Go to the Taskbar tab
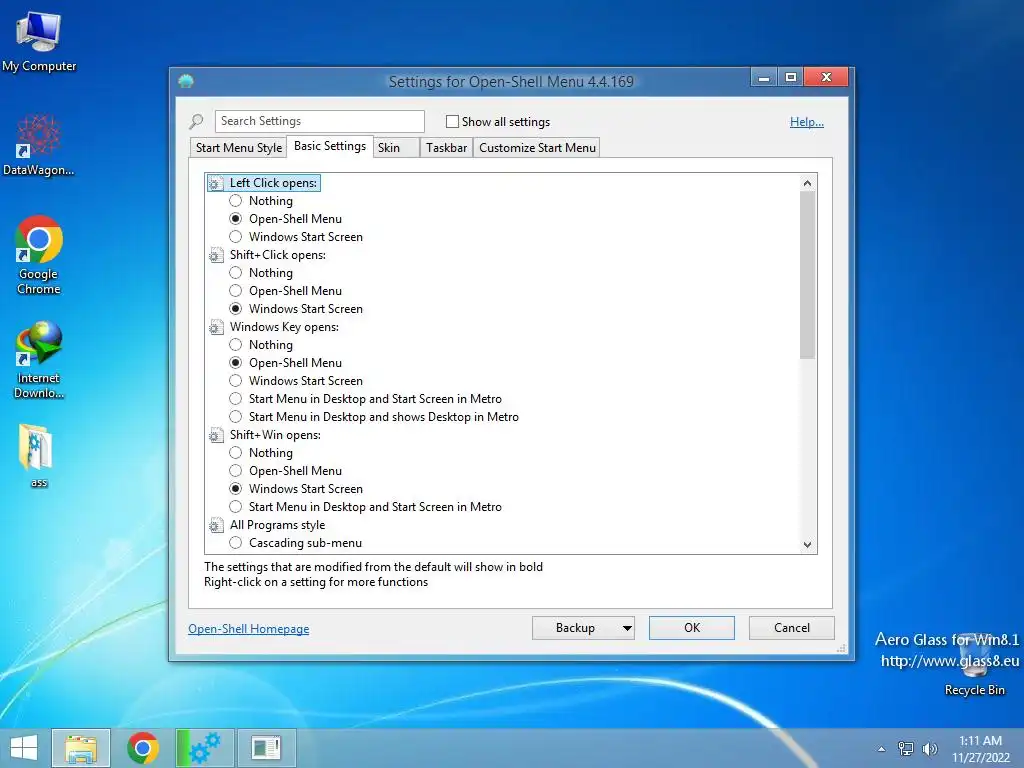 (446, 148)
